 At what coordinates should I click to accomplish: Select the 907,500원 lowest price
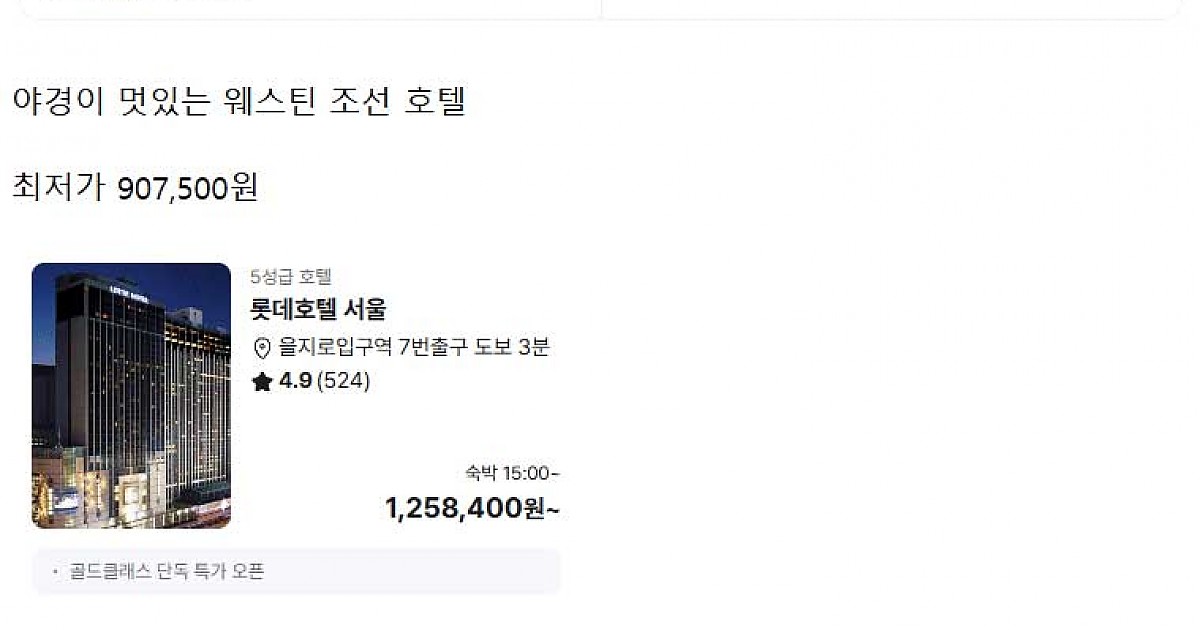[x=188, y=187]
